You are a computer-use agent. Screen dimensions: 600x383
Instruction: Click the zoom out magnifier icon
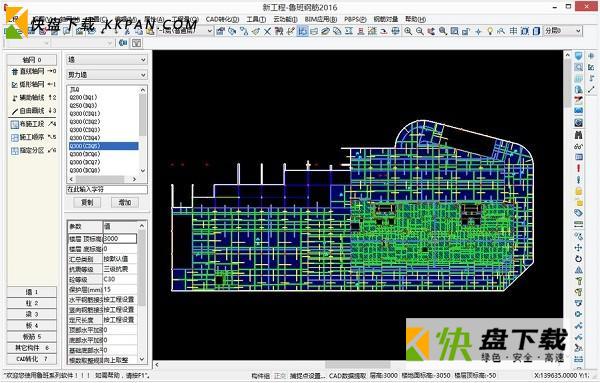pos(420,31)
